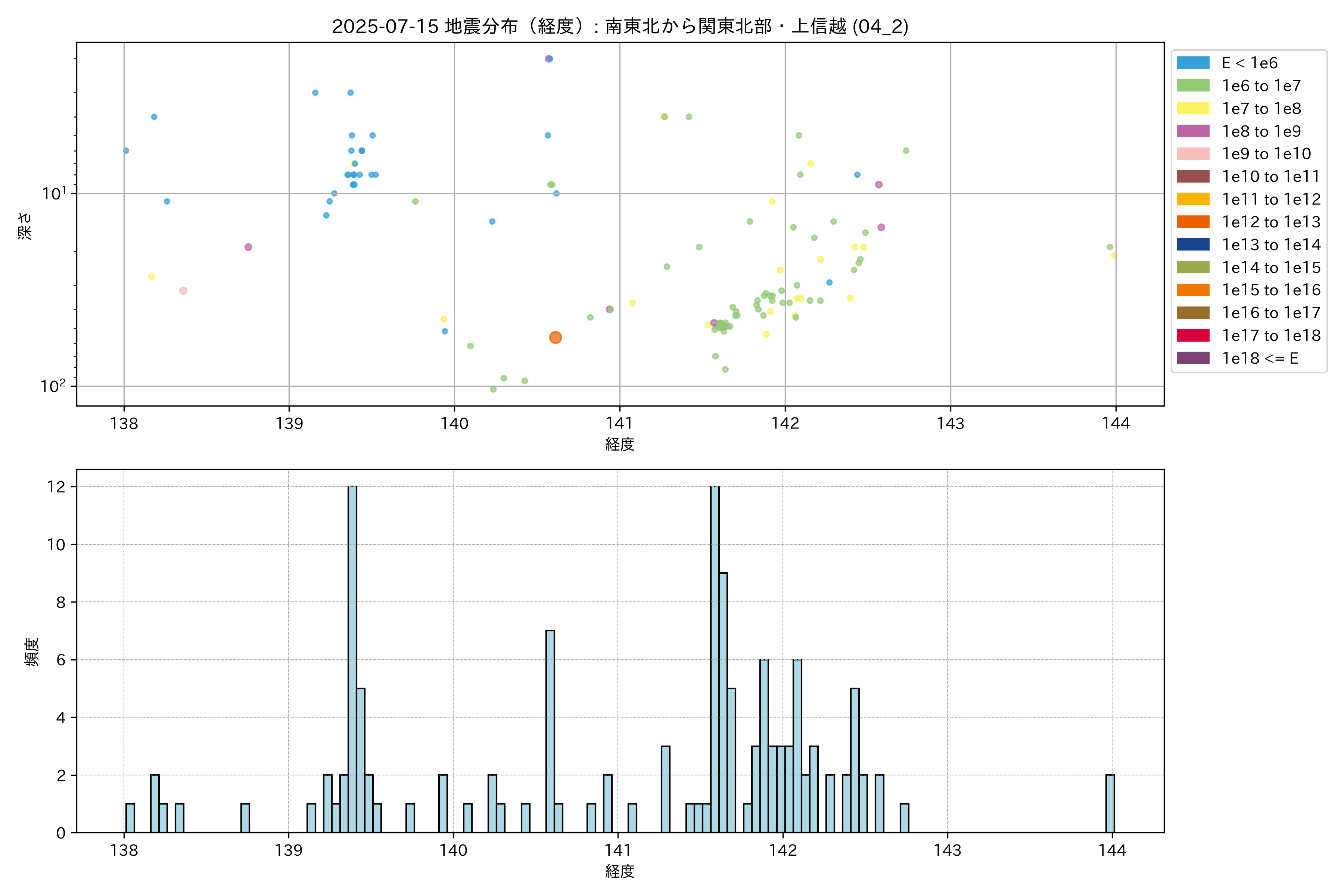Click the histogram bar at longitude 144
1344x896 pixels.
click(x=1110, y=803)
